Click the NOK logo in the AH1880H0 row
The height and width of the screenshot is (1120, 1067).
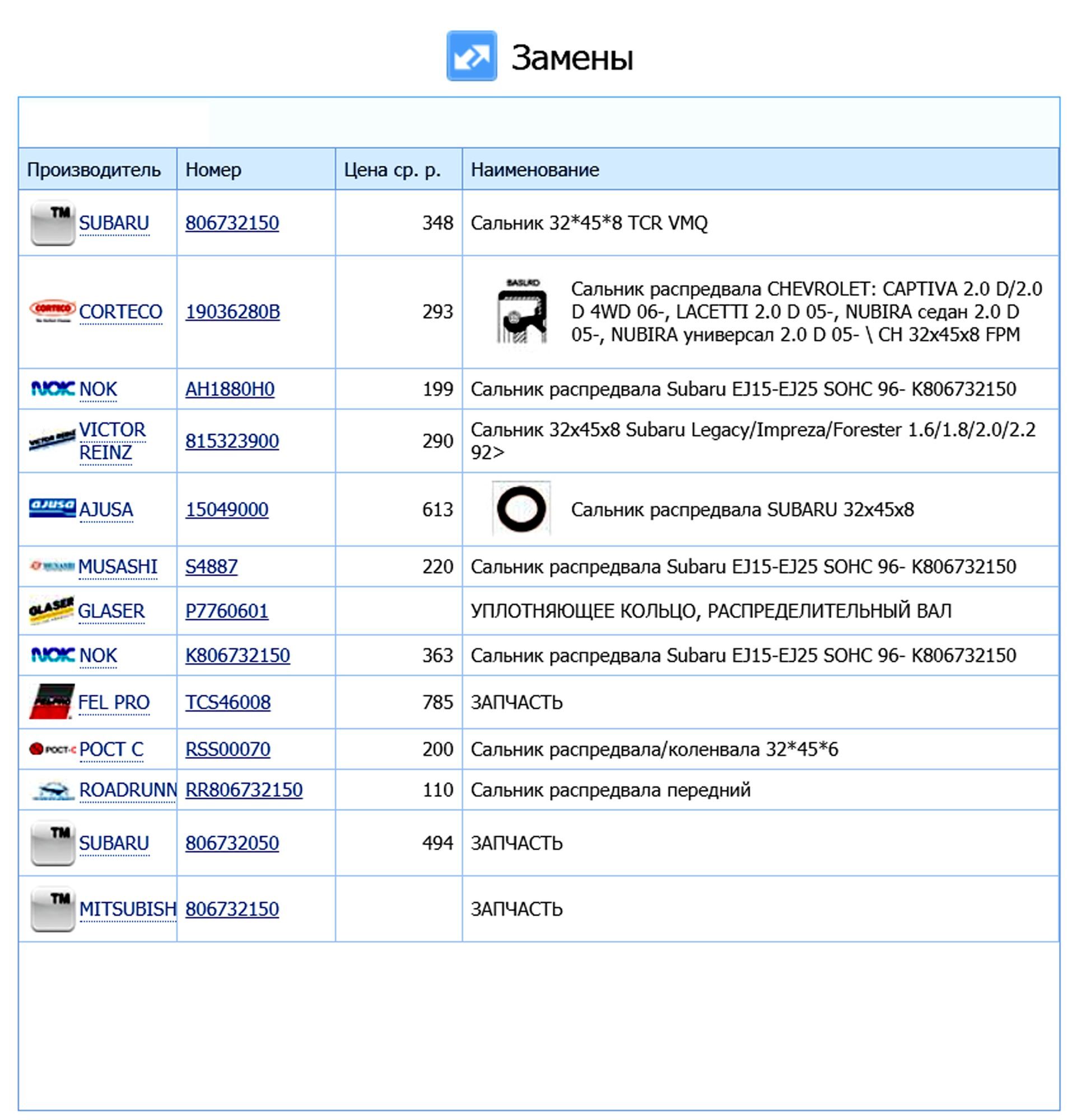point(52,388)
